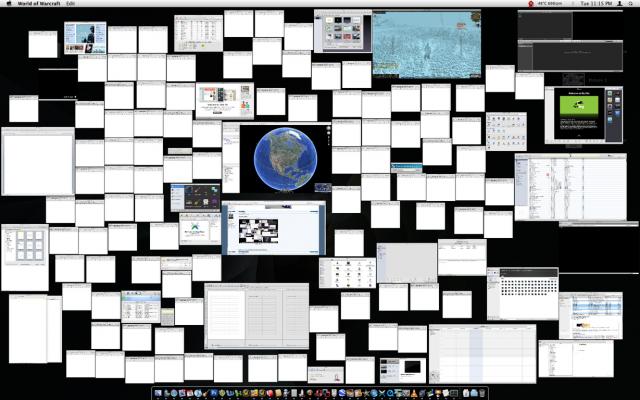Select the System Preferences icon grid window
640x400 pixels.
pyautogui.click(x=506, y=131)
